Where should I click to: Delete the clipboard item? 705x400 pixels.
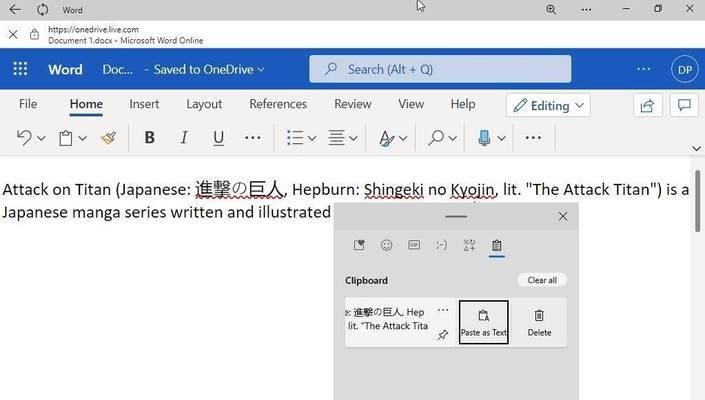click(x=539, y=322)
